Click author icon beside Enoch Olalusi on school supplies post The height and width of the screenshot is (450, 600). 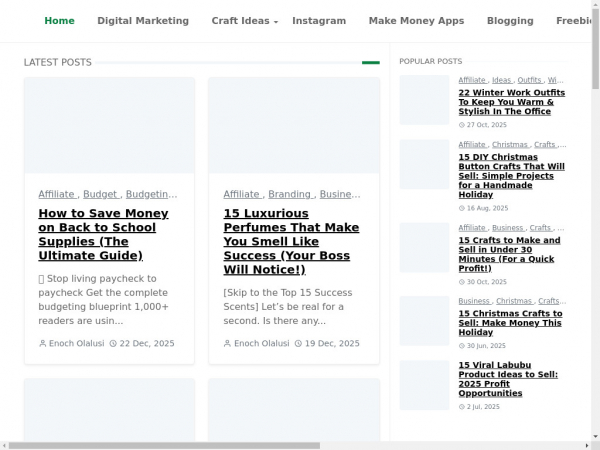pyautogui.click(x=43, y=343)
